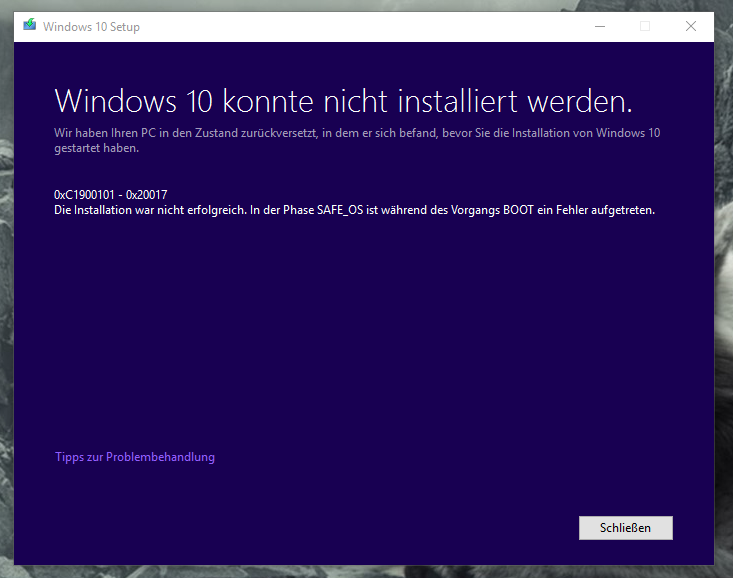Open the Tipps zur Problembehandlung link
This screenshot has width=733, height=578.
(135, 457)
